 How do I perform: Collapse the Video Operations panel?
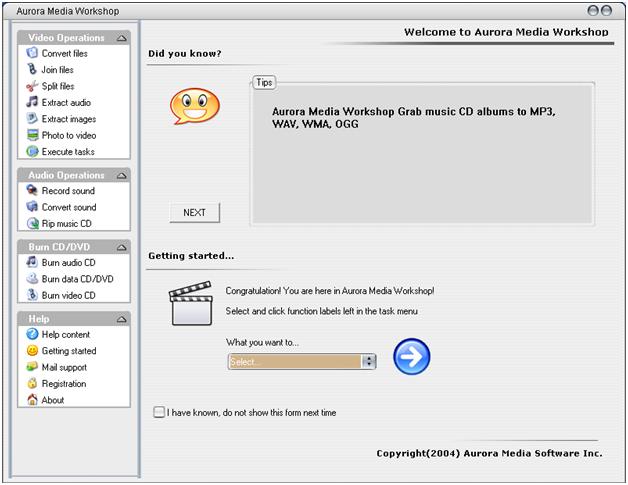click(x=121, y=38)
